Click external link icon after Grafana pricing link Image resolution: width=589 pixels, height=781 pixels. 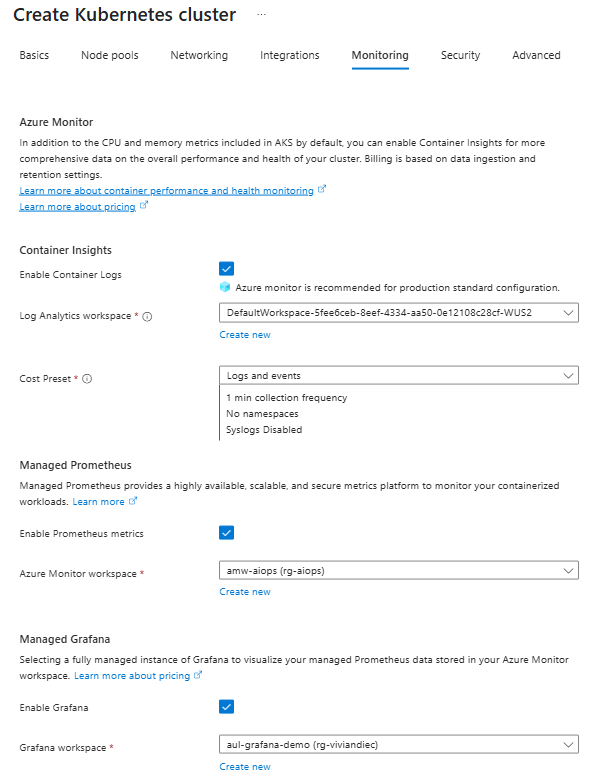198,675
